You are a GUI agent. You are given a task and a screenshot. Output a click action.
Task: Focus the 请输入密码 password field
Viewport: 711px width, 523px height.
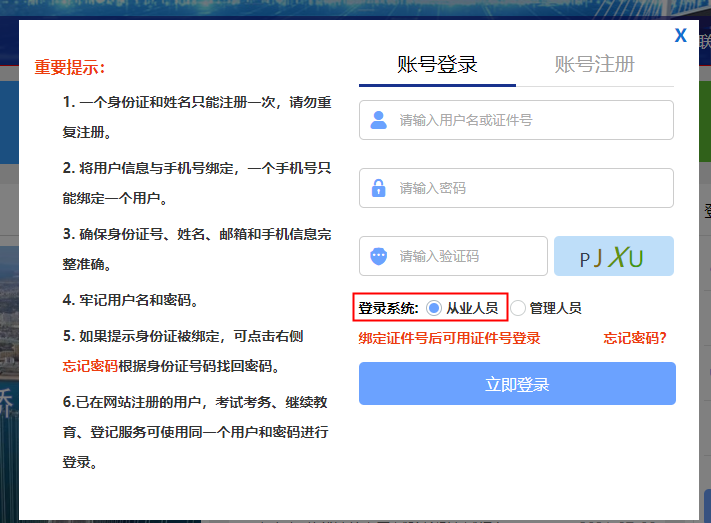point(530,188)
